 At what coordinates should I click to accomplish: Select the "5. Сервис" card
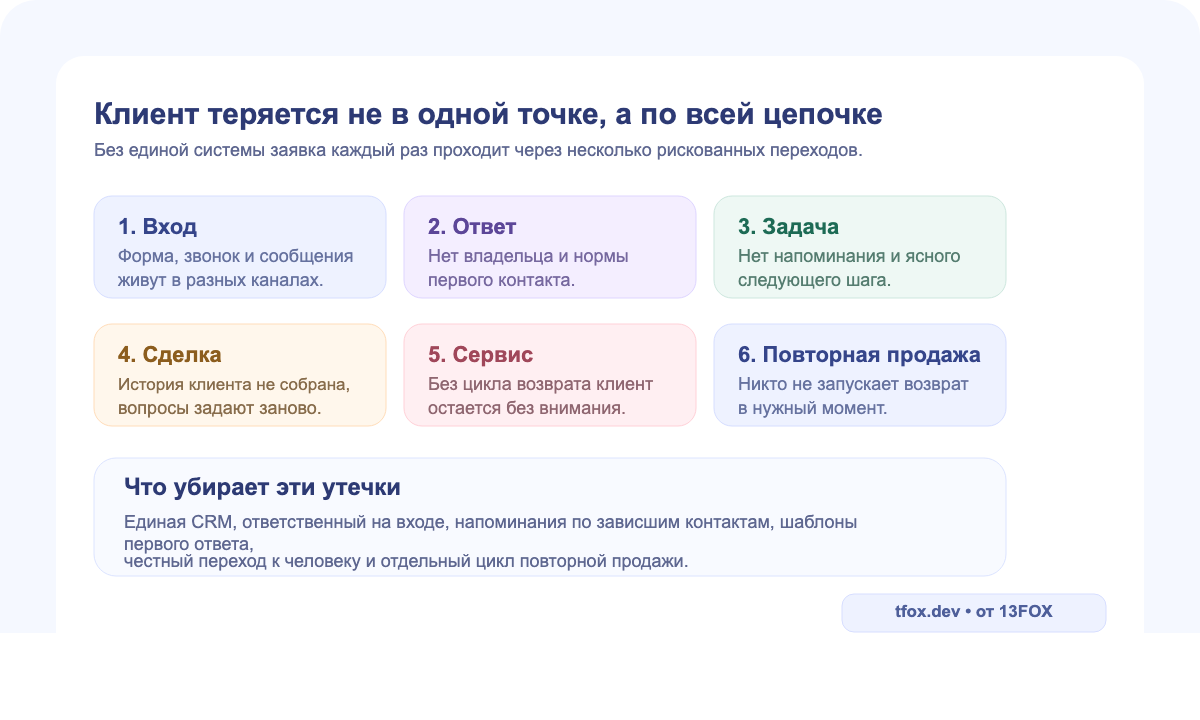click(x=550, y=374)
